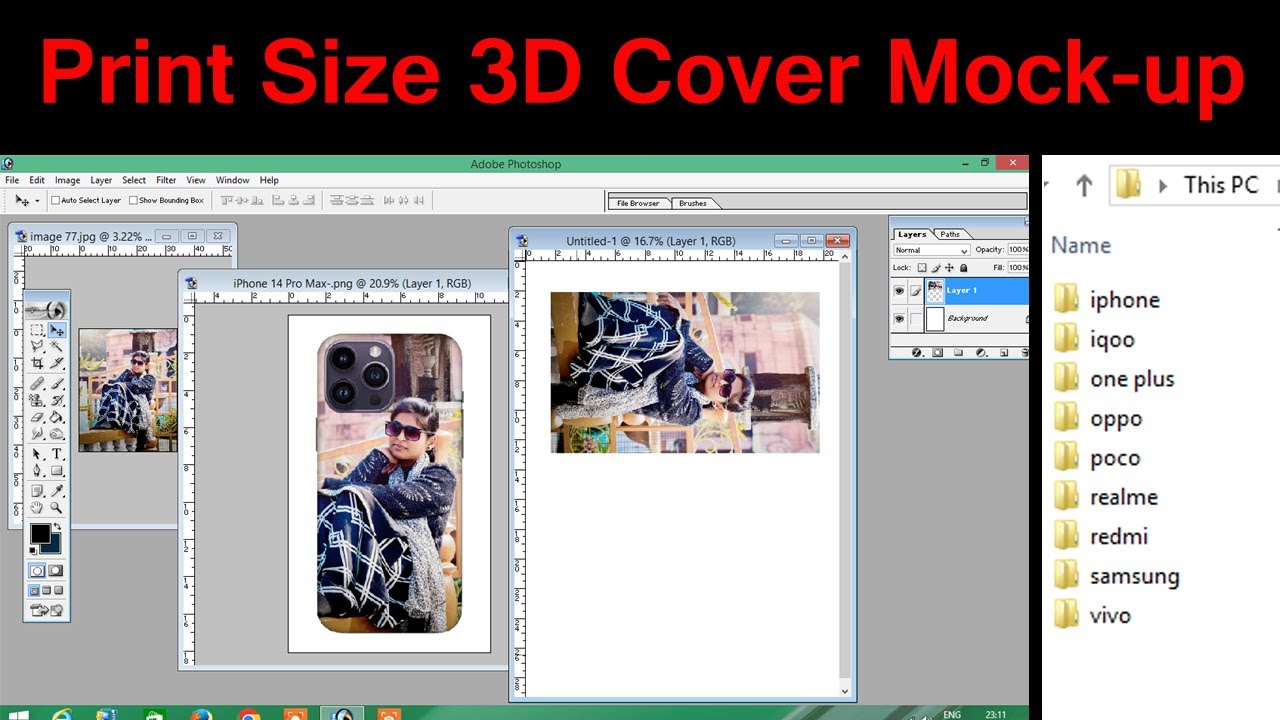
Task: Create a new layer set folder
Action: pyautogui.click(x=958, y=352)
